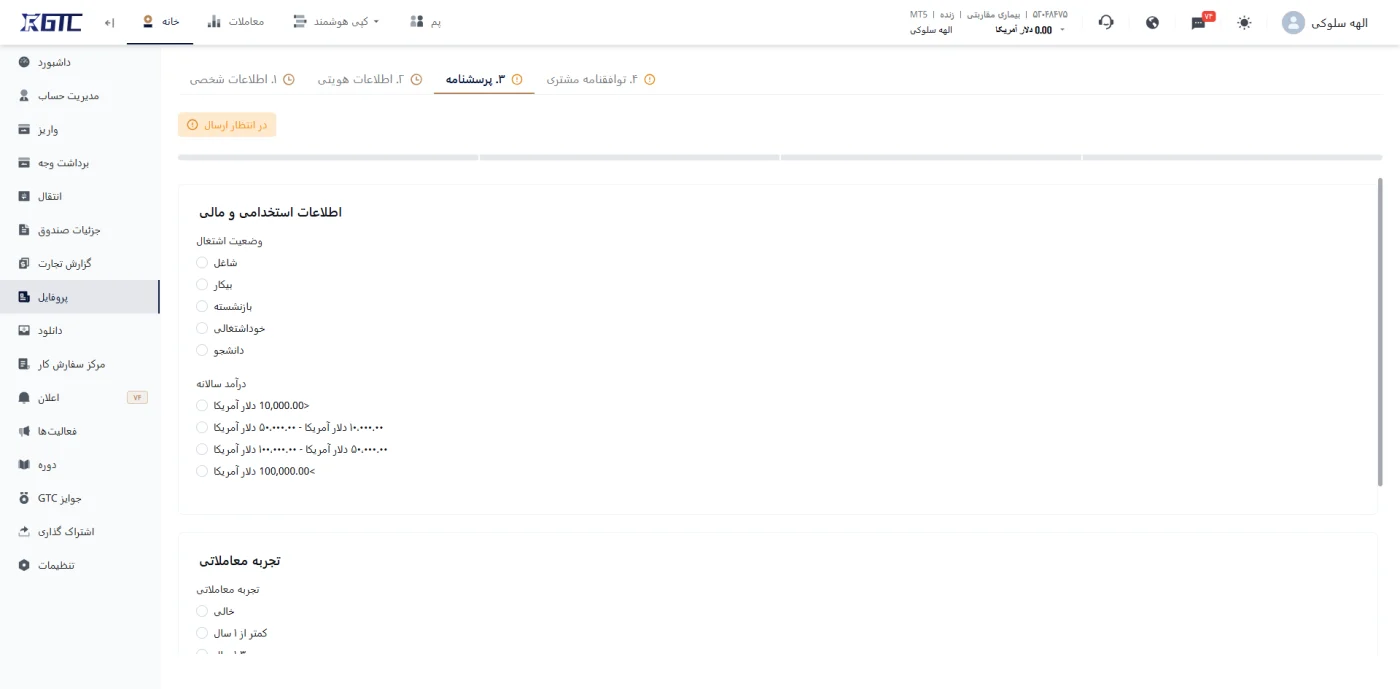The image size is (1400, 689).
Task: Select کمتر از ۱ سال radio button
Action: click(x=202, y=633)
